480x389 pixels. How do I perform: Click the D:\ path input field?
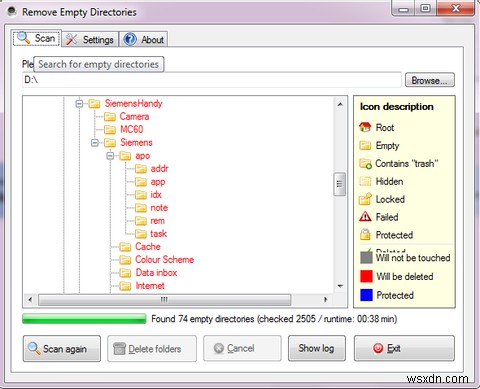pyautogui.click(x=212, y=80)
